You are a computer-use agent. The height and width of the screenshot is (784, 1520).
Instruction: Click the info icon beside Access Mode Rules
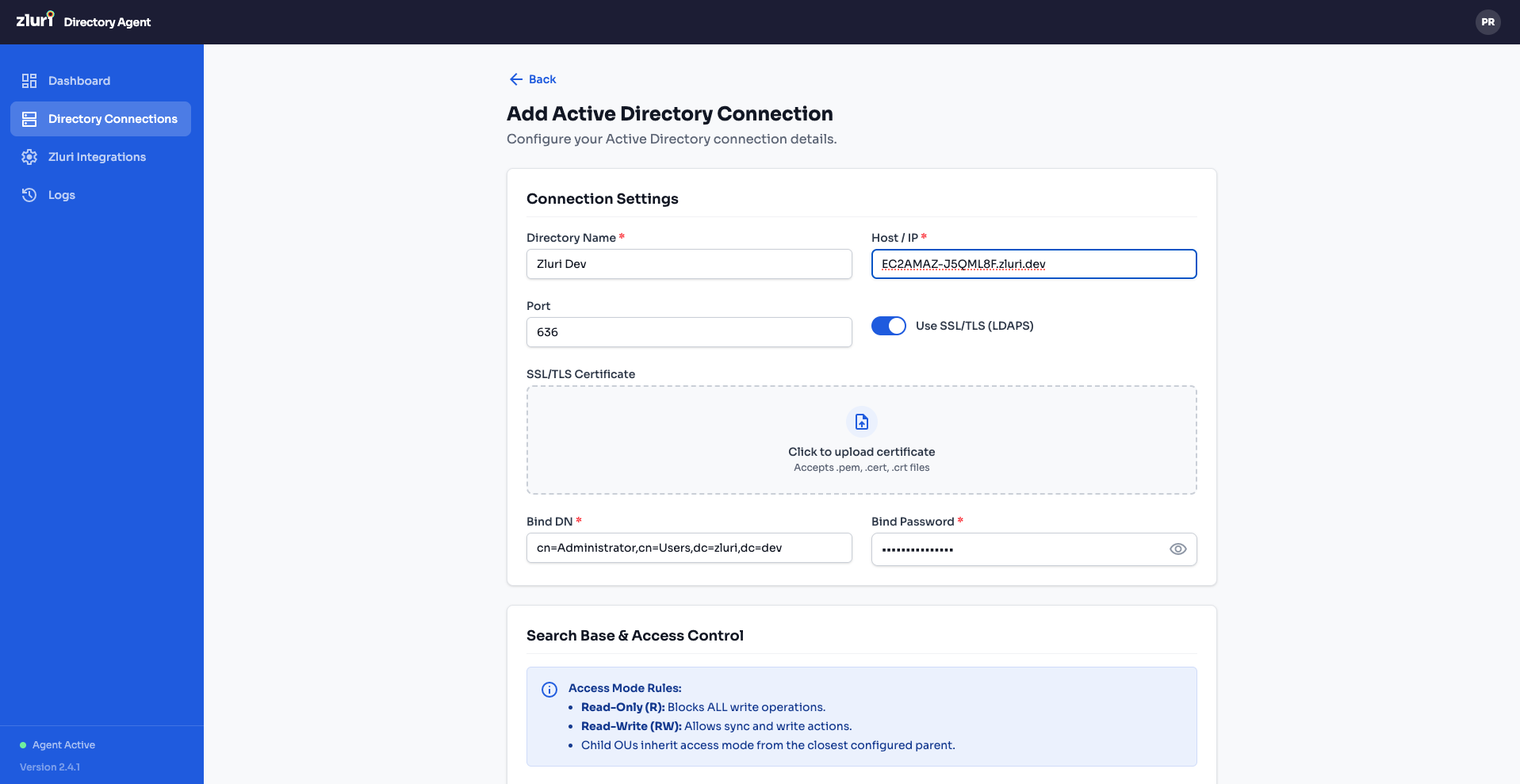(x=549, y=689)
